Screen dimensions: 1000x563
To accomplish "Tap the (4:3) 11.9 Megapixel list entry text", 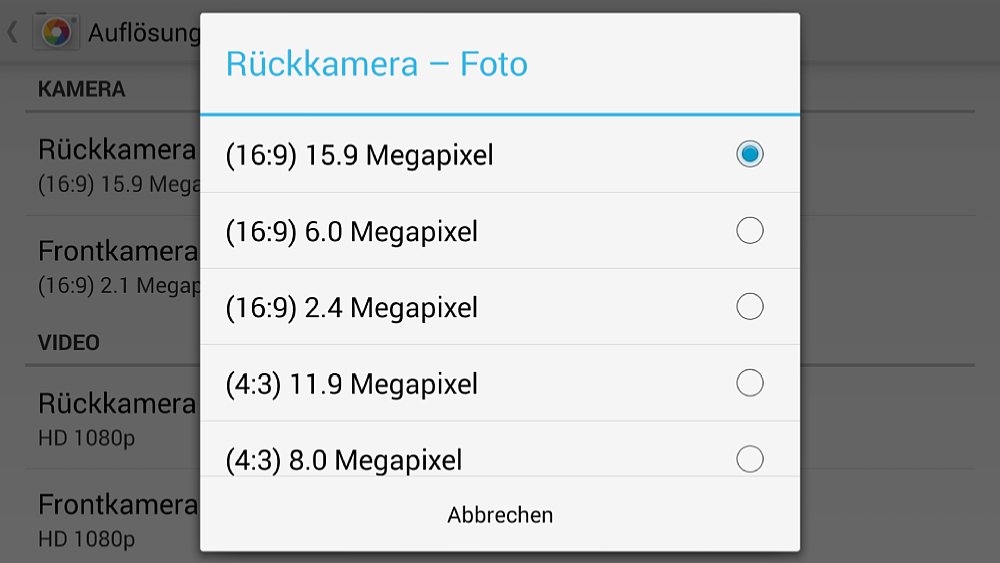I will 351,384.
